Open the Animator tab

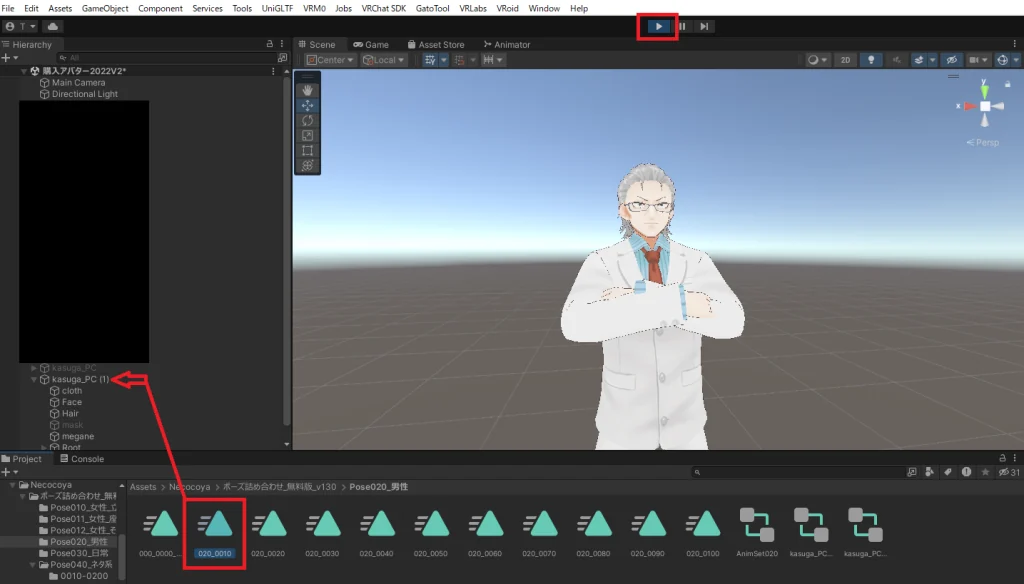point(507,44)
